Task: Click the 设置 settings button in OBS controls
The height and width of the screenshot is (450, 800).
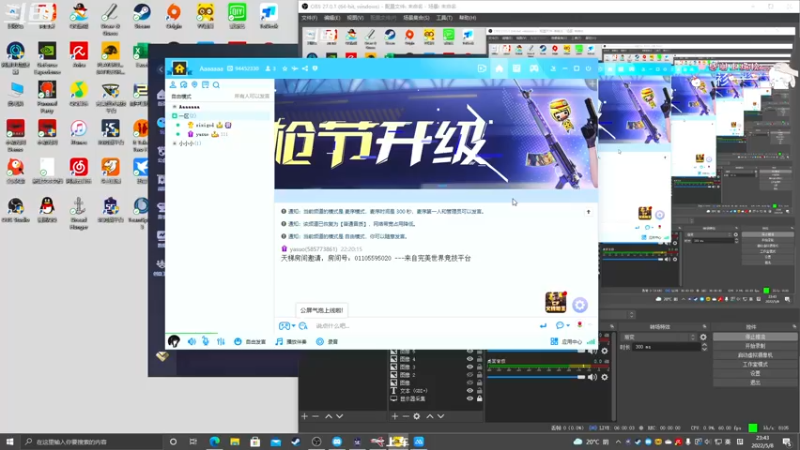Action: pos(755,373)
